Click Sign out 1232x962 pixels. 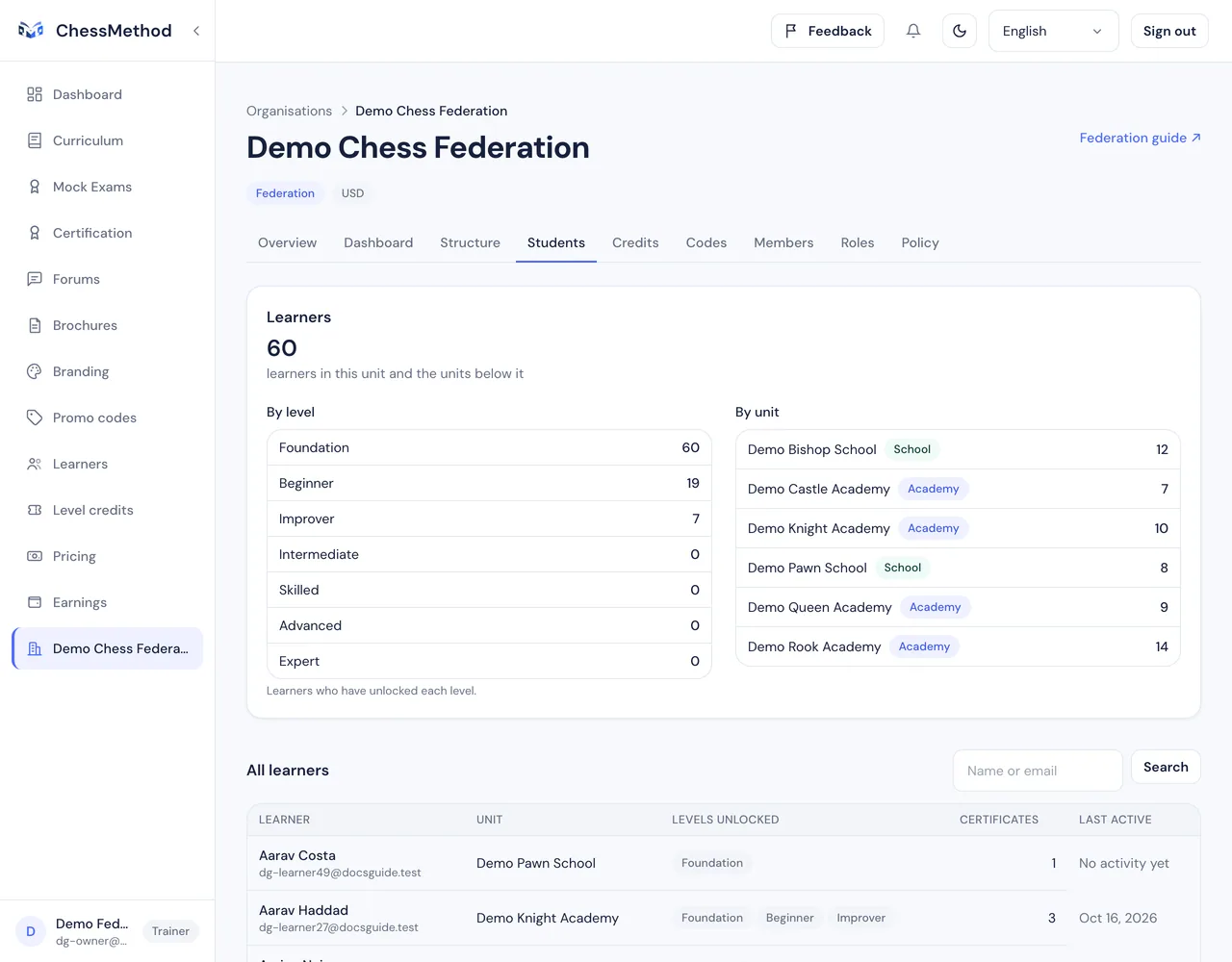(x=1169, y=31)
